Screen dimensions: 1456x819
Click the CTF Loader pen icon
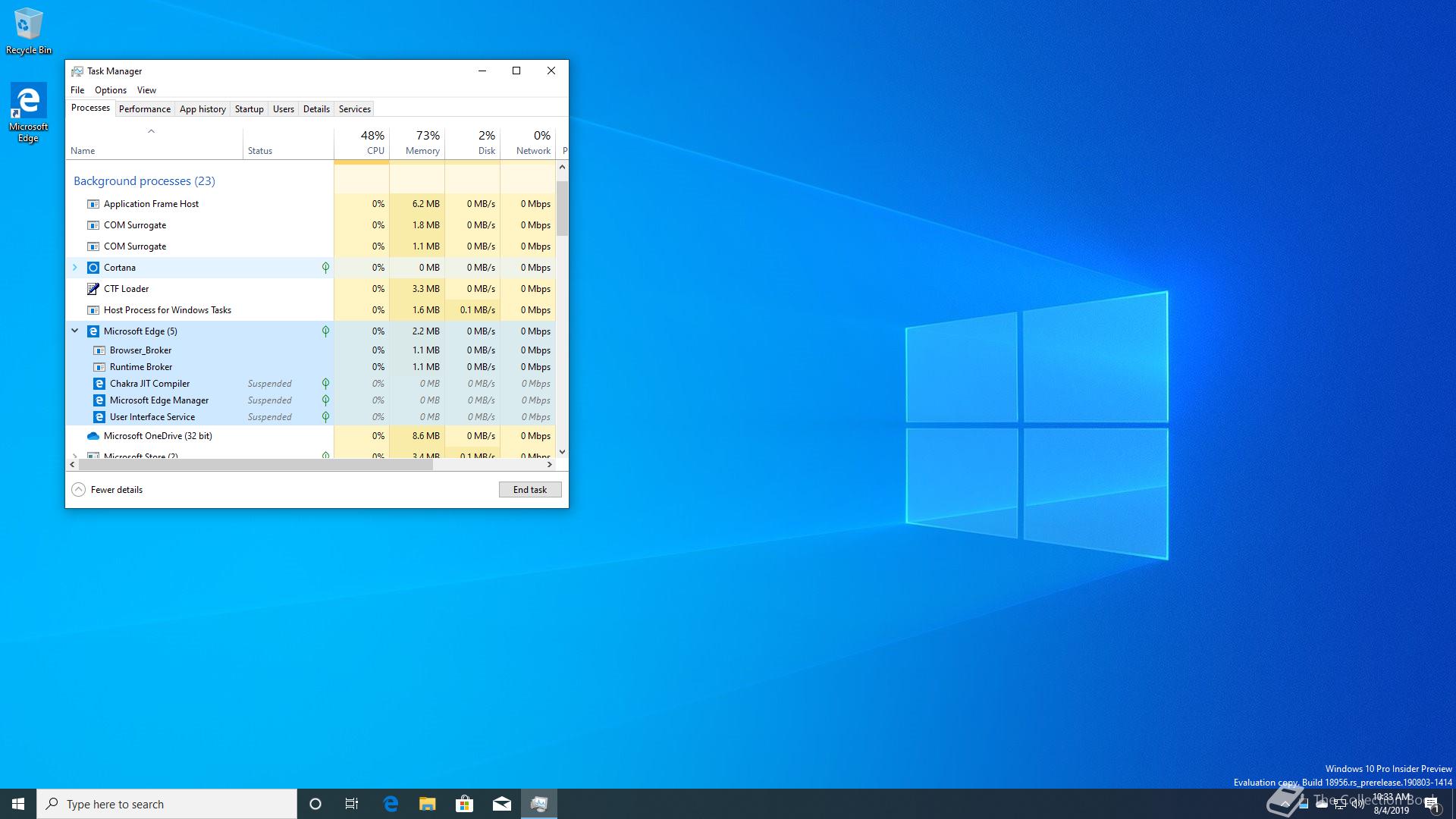[93, 289]
